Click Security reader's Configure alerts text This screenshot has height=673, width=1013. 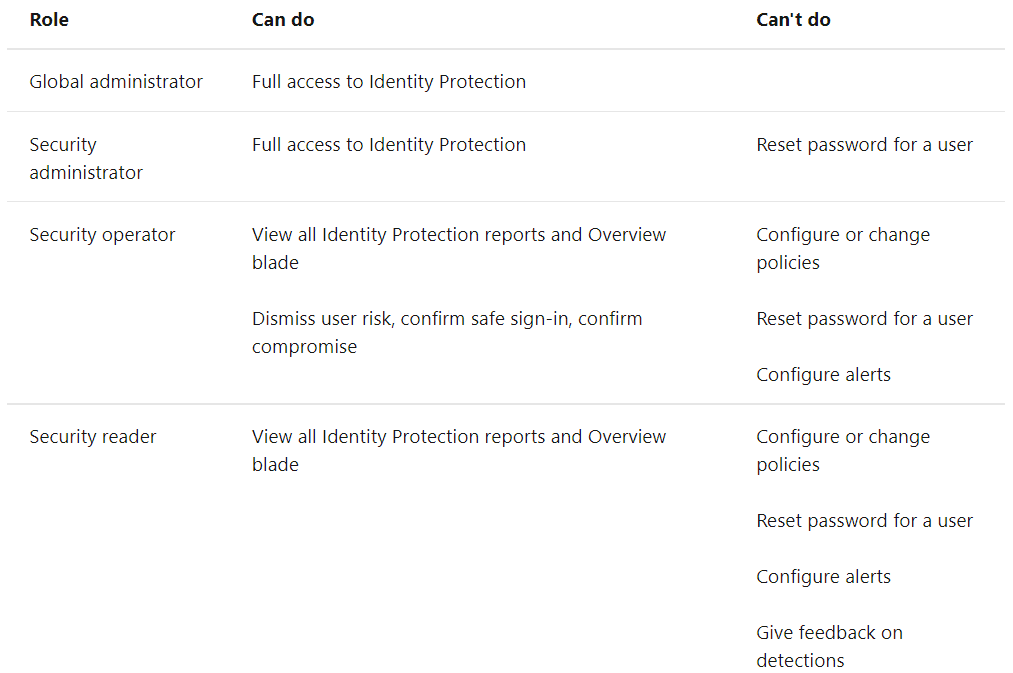tap(823, 577)
